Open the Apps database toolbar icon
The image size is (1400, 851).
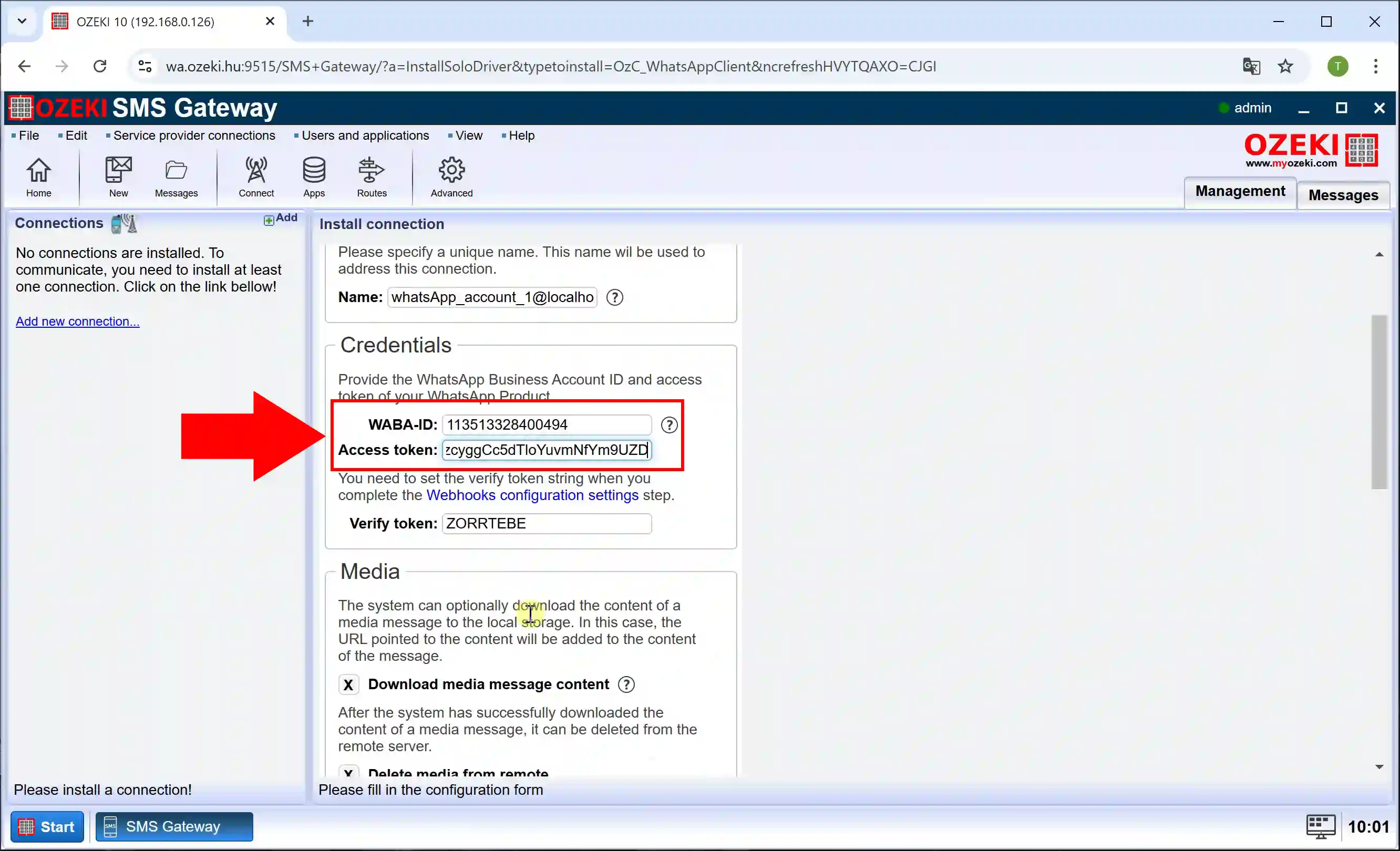tap(314, 177)
